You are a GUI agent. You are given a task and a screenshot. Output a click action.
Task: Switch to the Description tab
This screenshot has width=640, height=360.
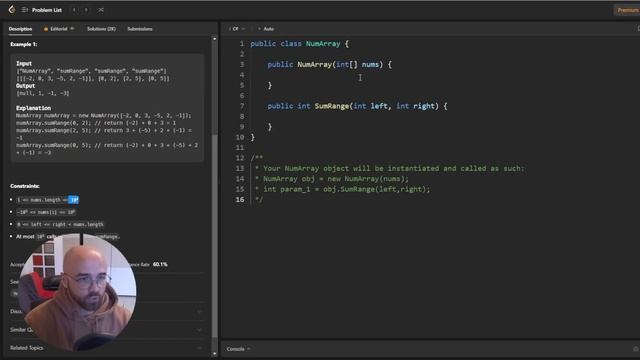(20, 29)
